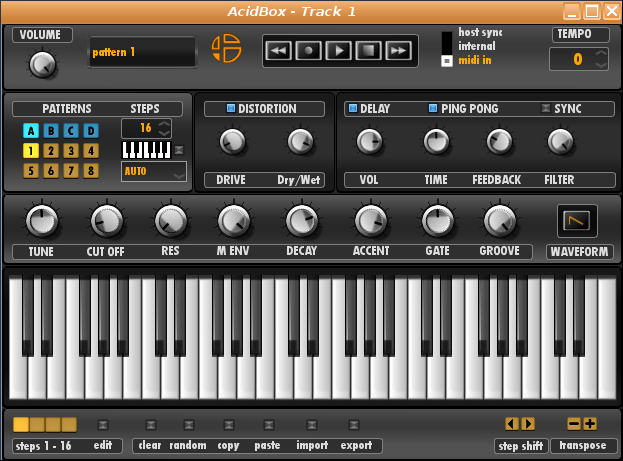Click the import pattern button
This screenshot has width=623, height=461.
(x=312, y=425)
